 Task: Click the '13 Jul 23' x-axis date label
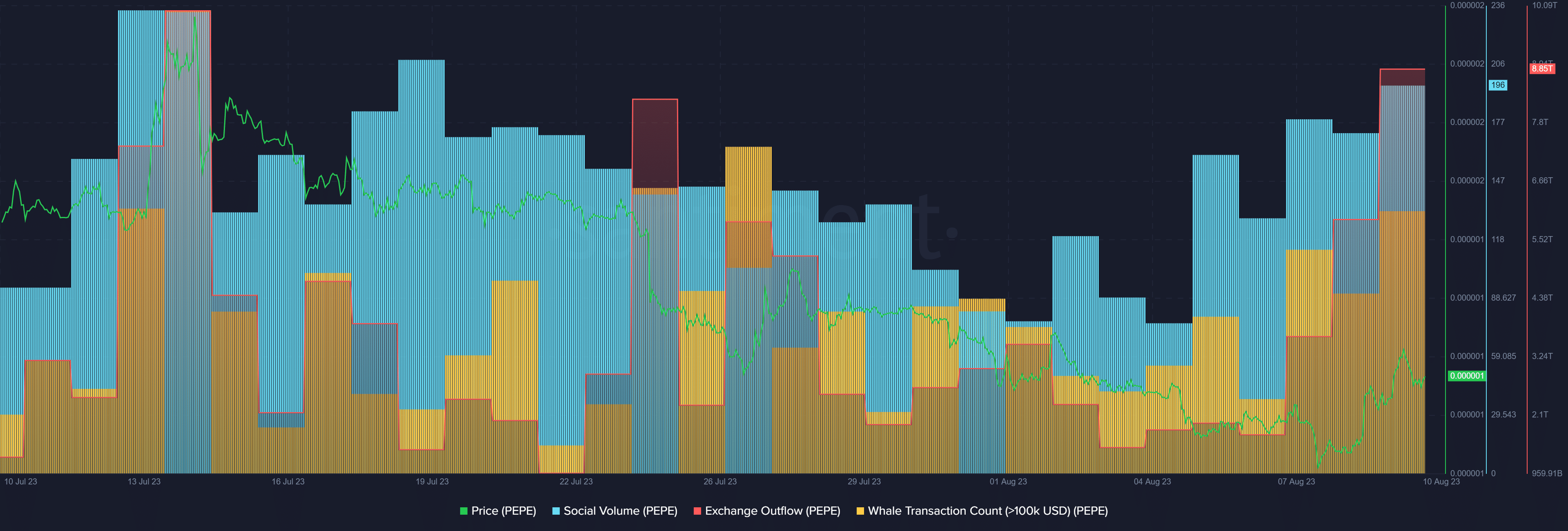[144, 482]
